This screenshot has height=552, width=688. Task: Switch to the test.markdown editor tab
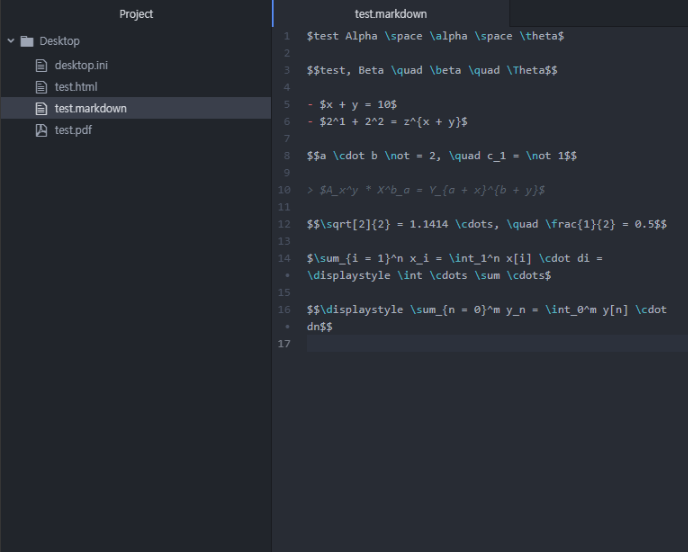[391, 14]
